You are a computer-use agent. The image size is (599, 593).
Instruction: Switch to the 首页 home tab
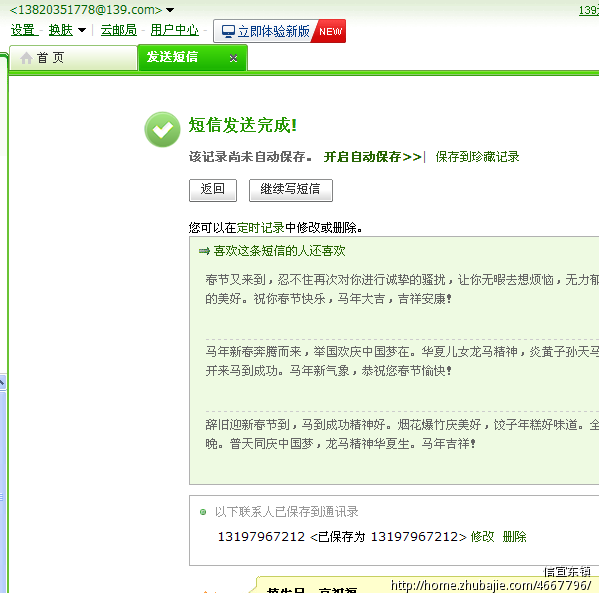[73, 58]
